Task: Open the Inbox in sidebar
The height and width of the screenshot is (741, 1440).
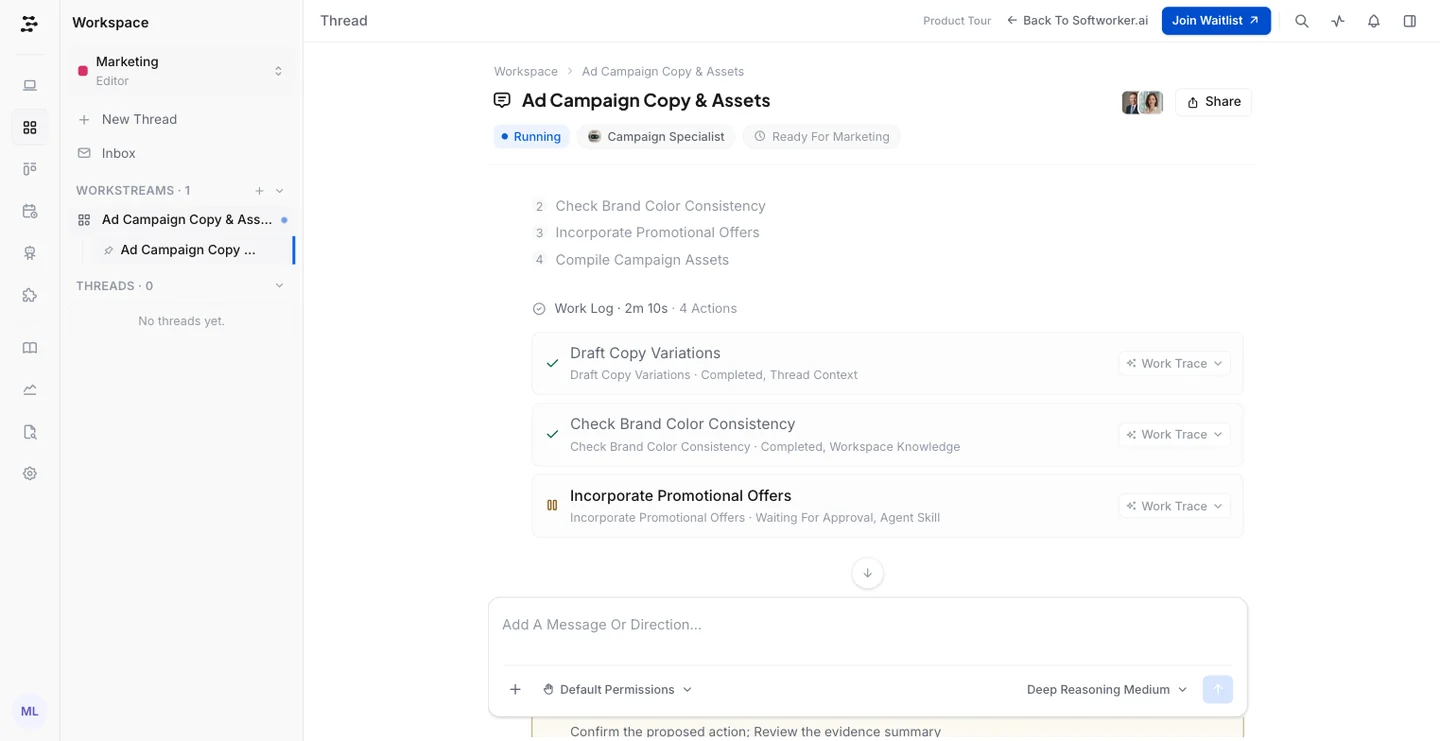Action: [x=181, y=153]
